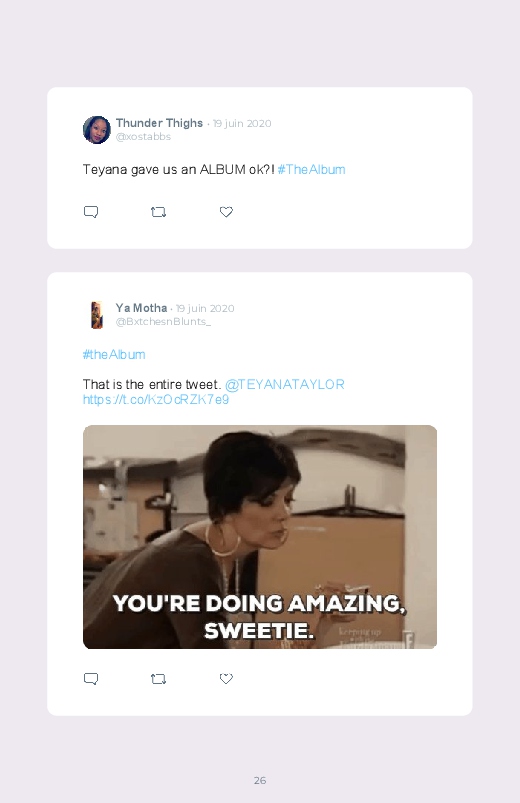Retweet the Ya Motha tweet
The height and width of the screenshot is (803, 520).
(x=158, y=679)
